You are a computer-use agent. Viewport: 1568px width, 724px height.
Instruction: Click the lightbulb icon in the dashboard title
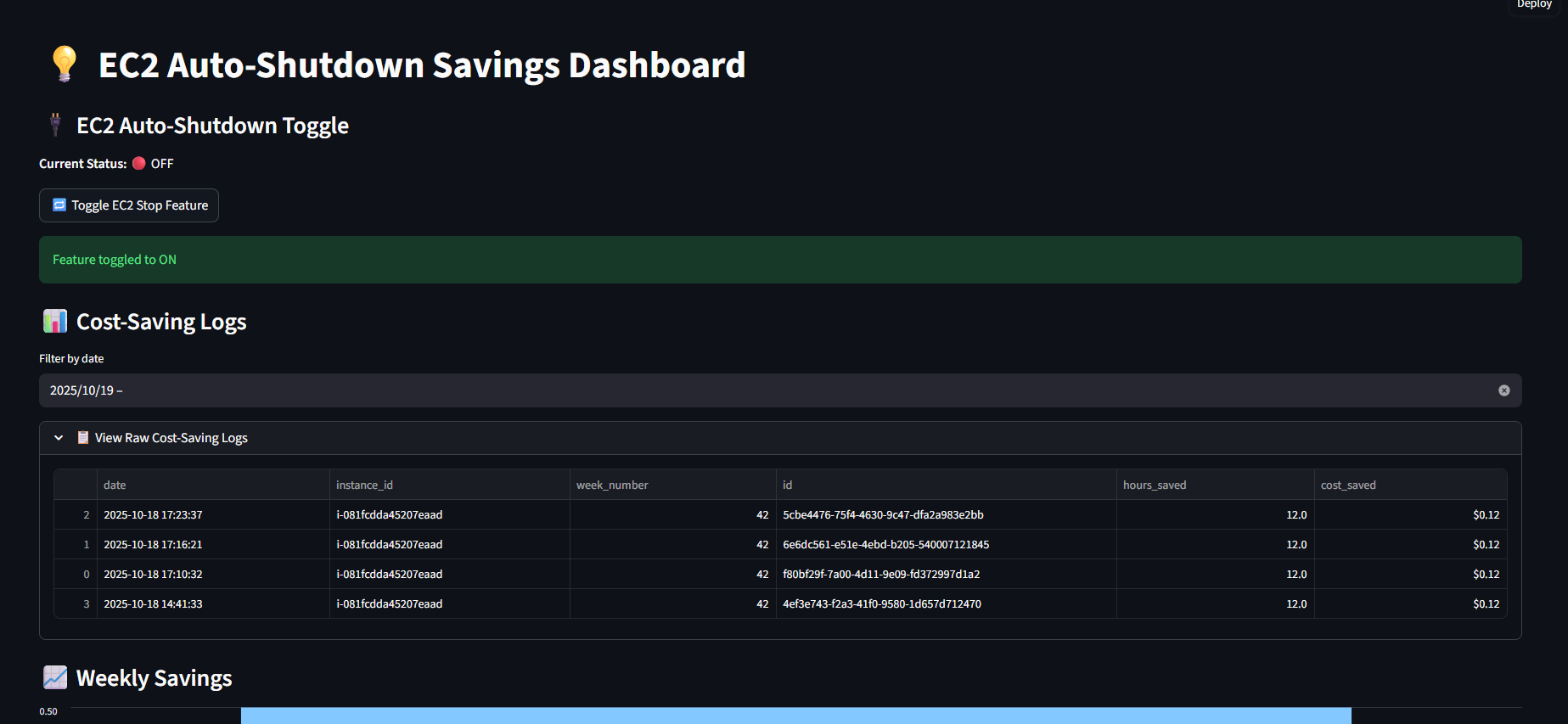(65, 65)
